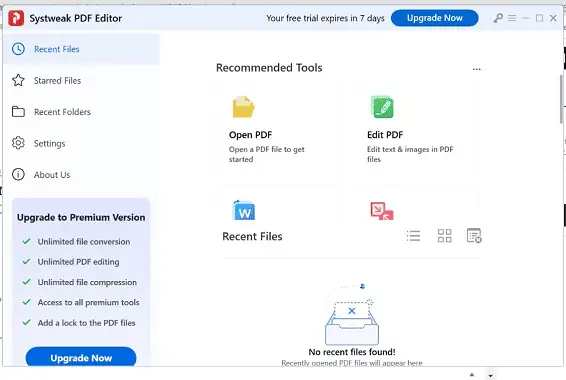Open Recommended Tools three-dot menu
The height and width of the screenshot is (380, 566).
(x=476, y=69)
